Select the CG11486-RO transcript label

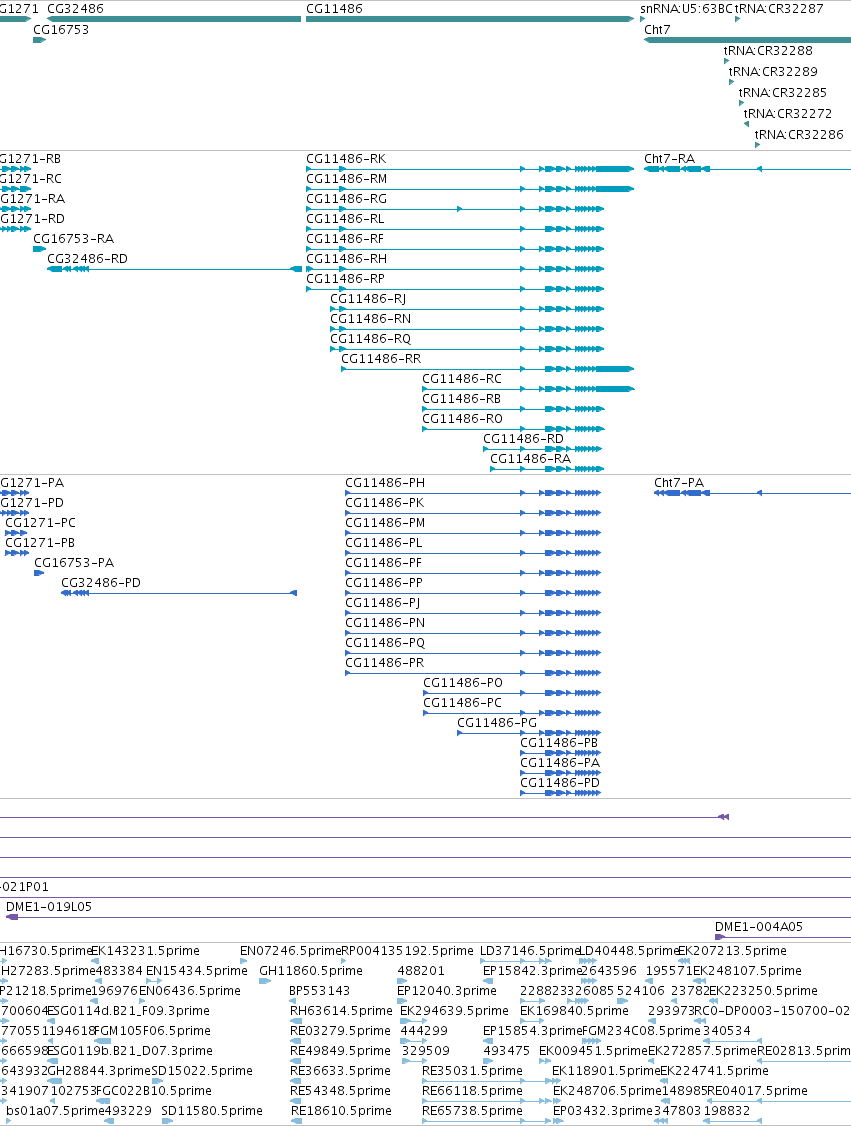[x=462, y=420]
